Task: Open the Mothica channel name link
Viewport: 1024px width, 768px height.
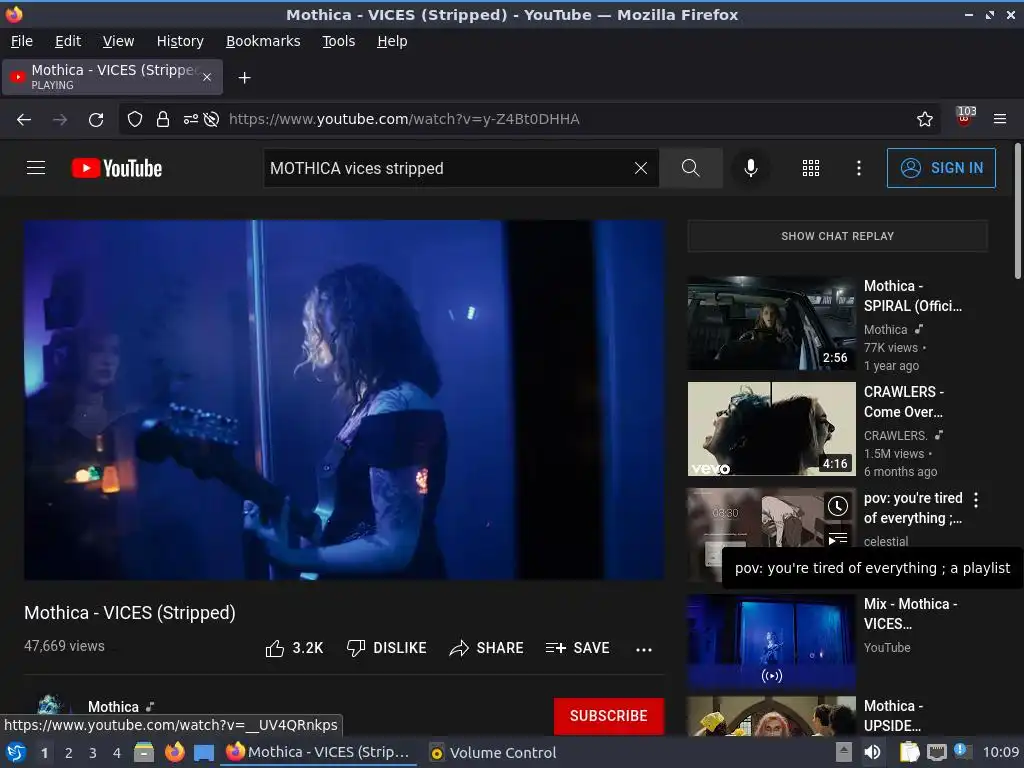Action: [x=114, y=707]
